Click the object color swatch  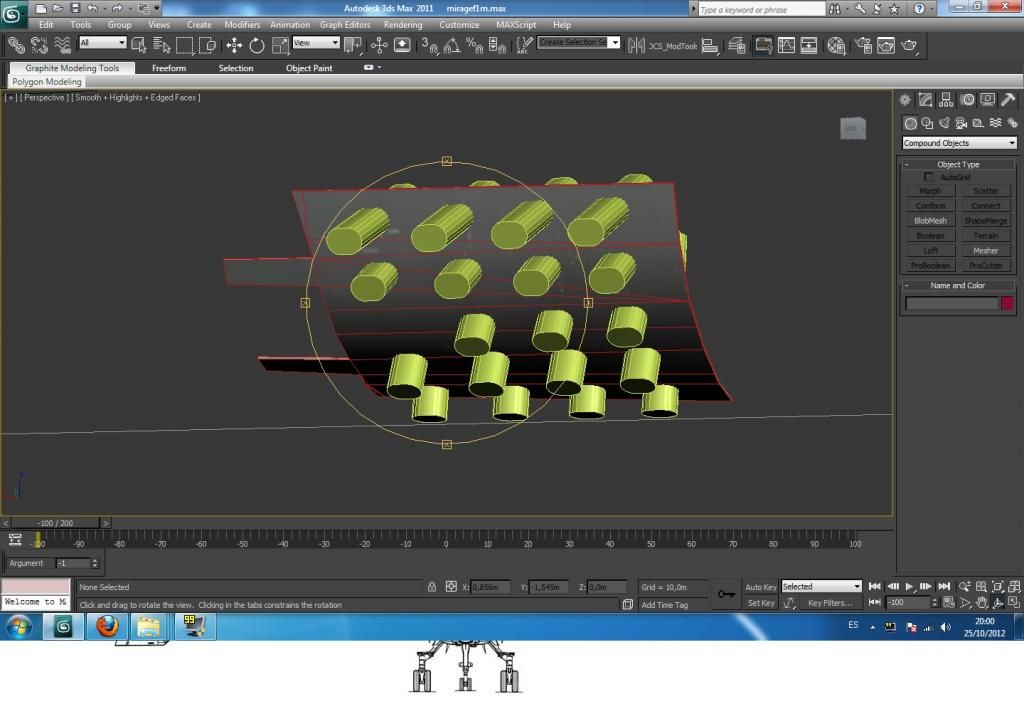1007,303
